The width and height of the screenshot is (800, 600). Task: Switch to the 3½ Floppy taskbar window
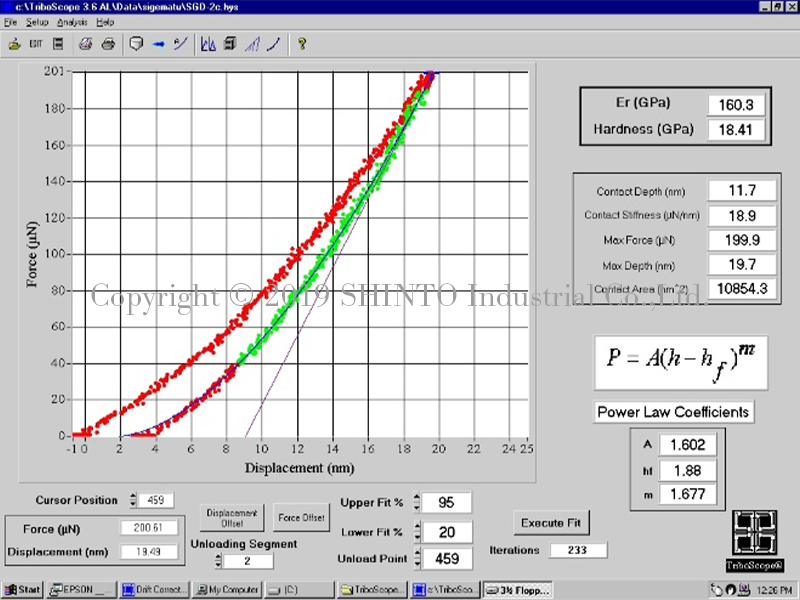point(518,590)
